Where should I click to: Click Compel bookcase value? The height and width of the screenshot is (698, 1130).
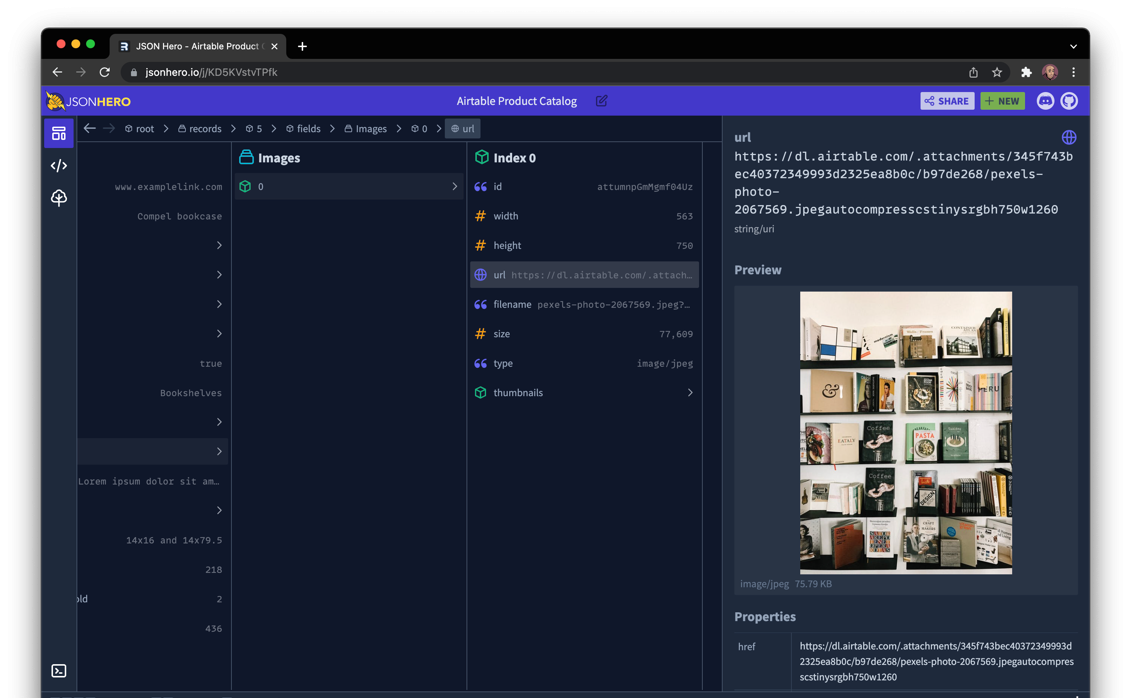tap(179, 216)
